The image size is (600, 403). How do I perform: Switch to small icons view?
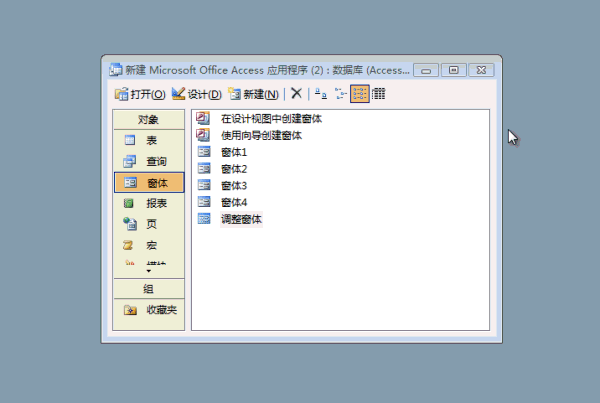tap(340, 94)
